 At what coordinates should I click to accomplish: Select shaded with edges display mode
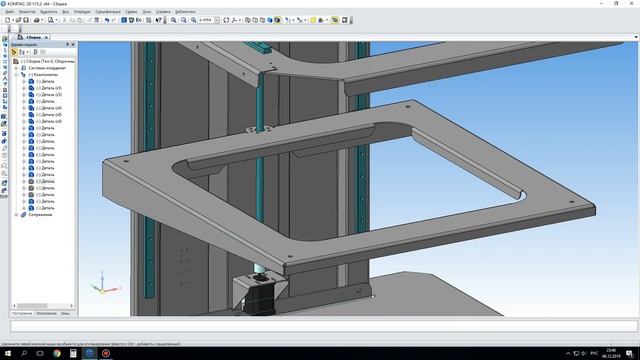277,20
